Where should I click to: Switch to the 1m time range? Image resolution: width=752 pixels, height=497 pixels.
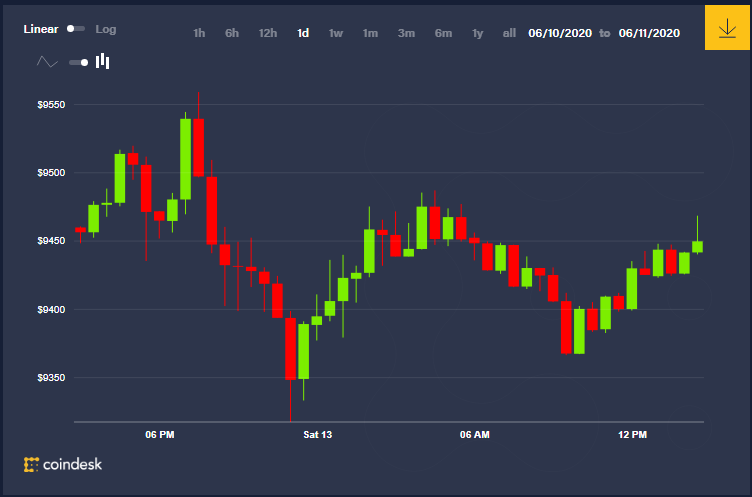click(x=370, y=33)
